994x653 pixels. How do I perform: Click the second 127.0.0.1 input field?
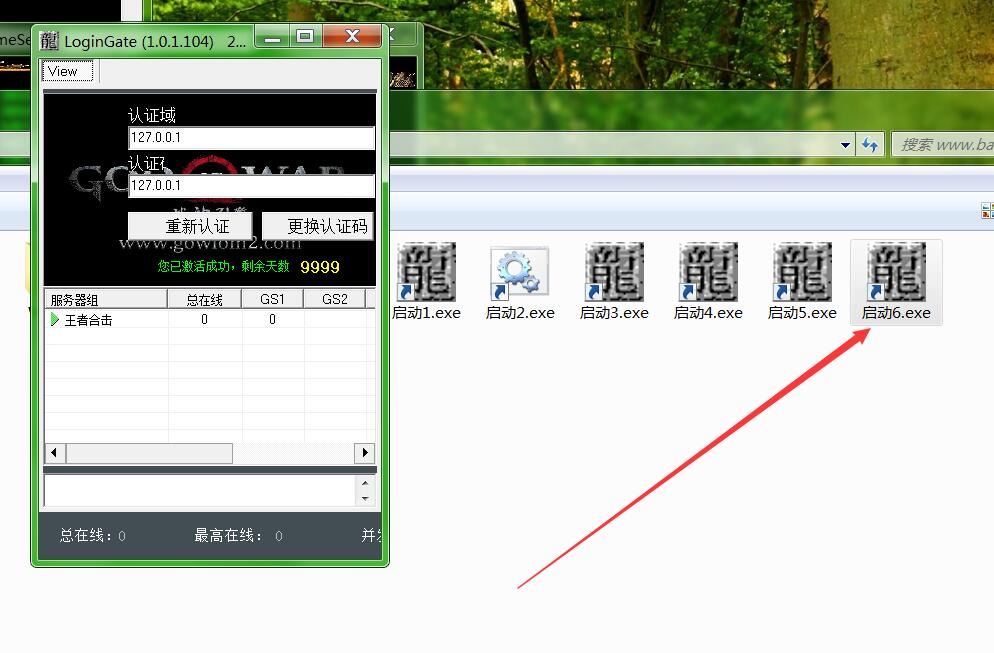pyautogui.click(x=251, y=185)
